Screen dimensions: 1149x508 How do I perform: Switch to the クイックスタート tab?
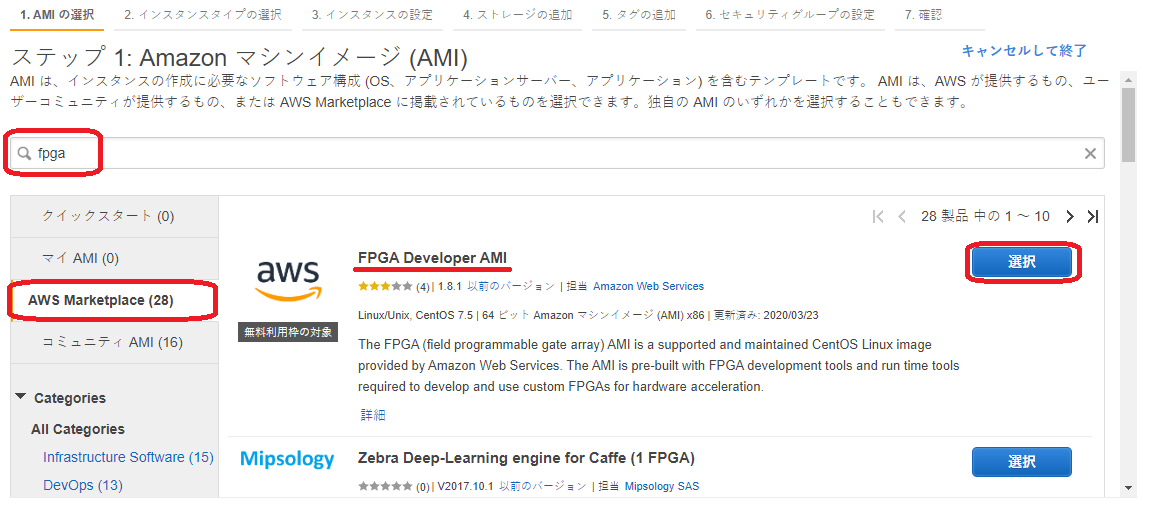point(108,215)
